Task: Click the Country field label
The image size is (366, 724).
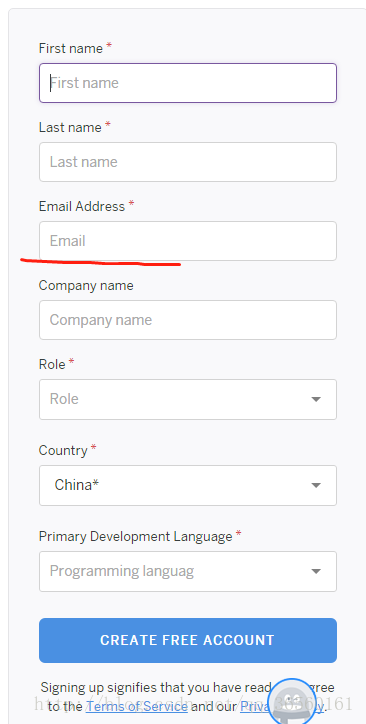Action: 63,450
